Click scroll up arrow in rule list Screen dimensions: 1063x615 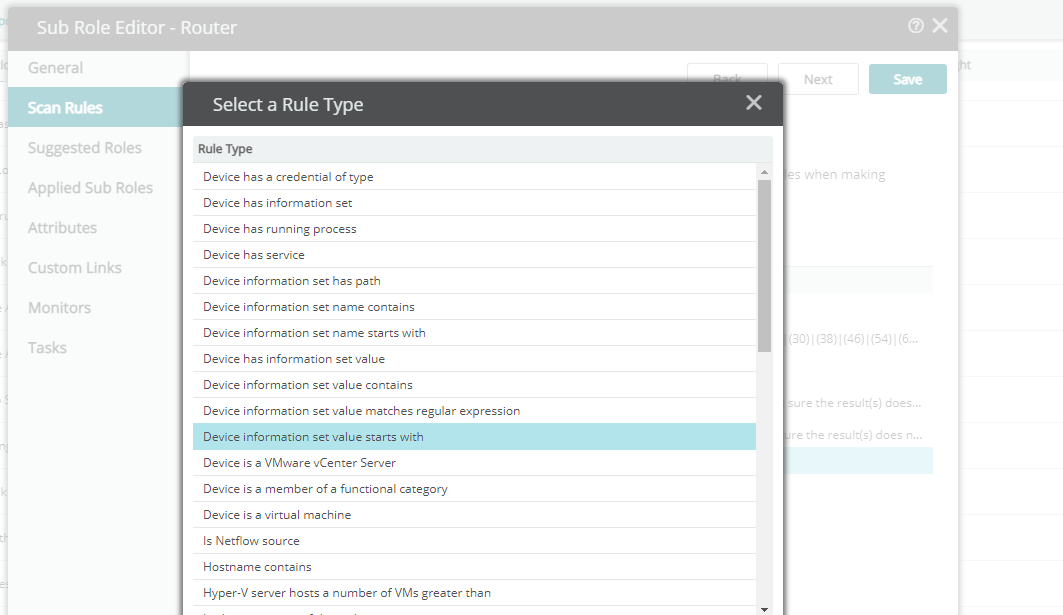tap(764, 172)
